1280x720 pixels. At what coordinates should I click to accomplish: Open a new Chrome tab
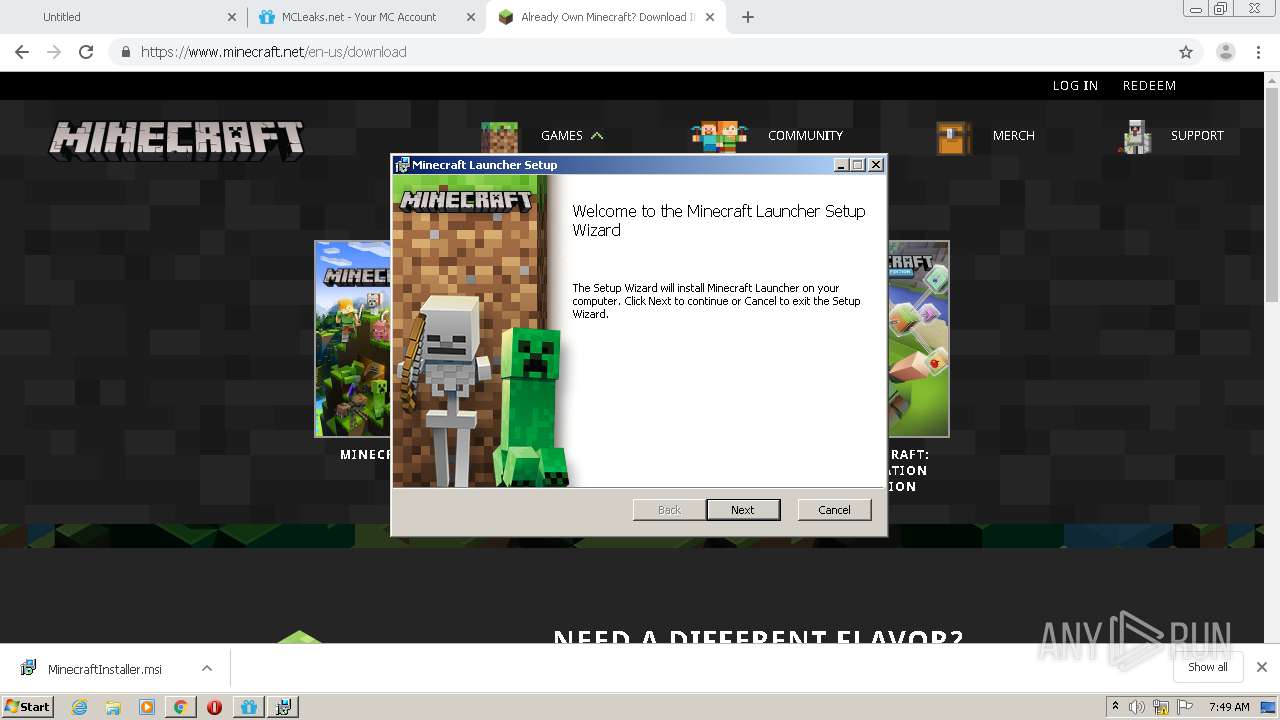(748, 17)
